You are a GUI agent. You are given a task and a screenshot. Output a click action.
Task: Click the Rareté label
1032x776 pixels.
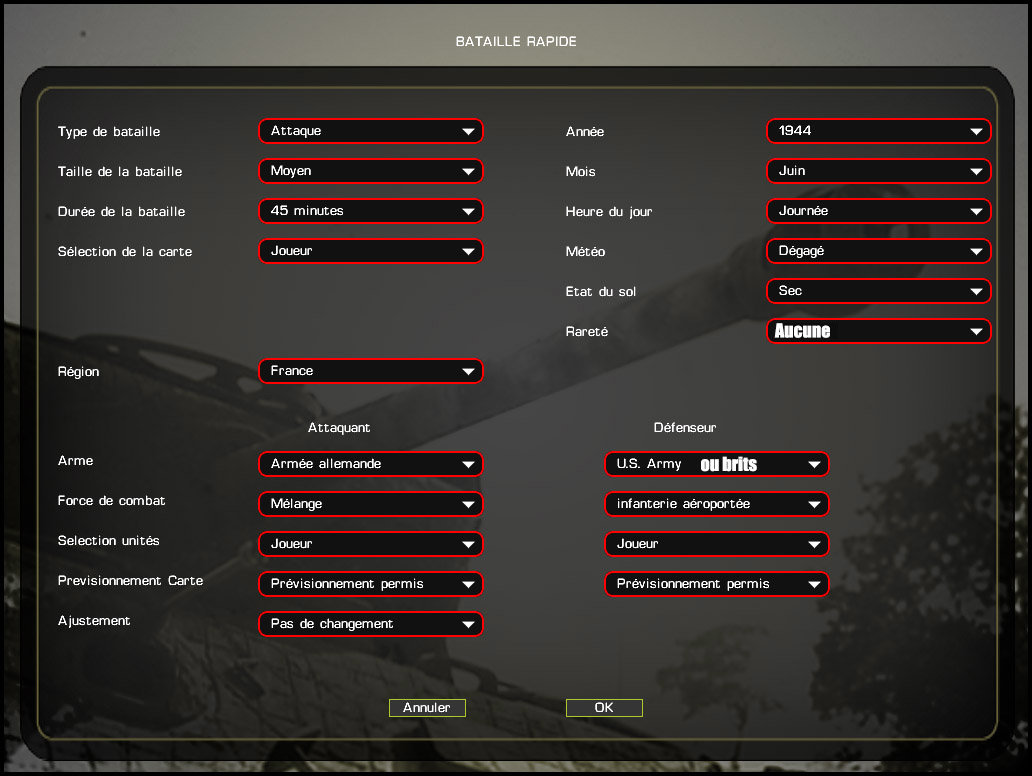[x=587, y=332]
